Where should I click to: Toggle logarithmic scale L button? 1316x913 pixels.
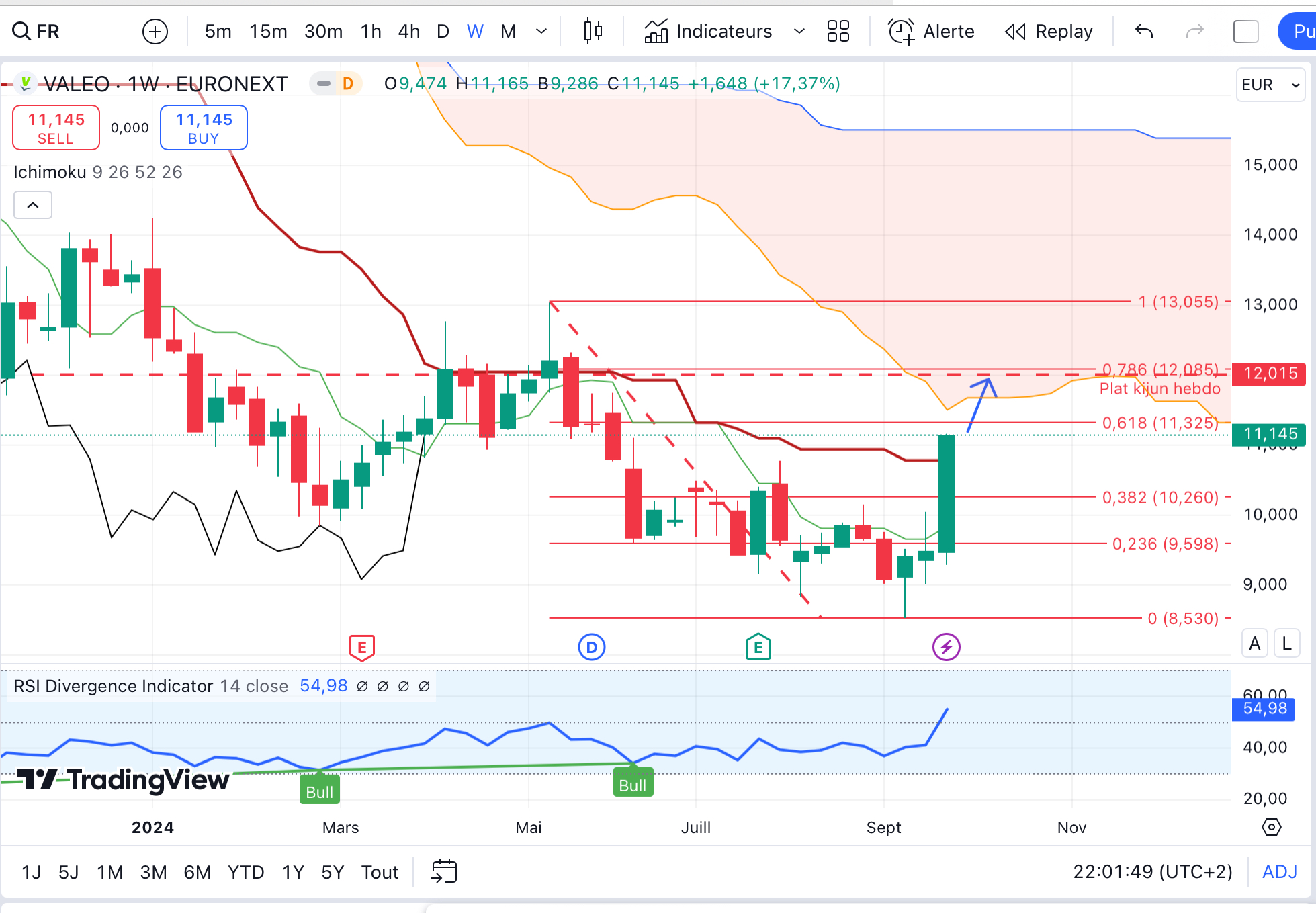tap(1286, 644)
